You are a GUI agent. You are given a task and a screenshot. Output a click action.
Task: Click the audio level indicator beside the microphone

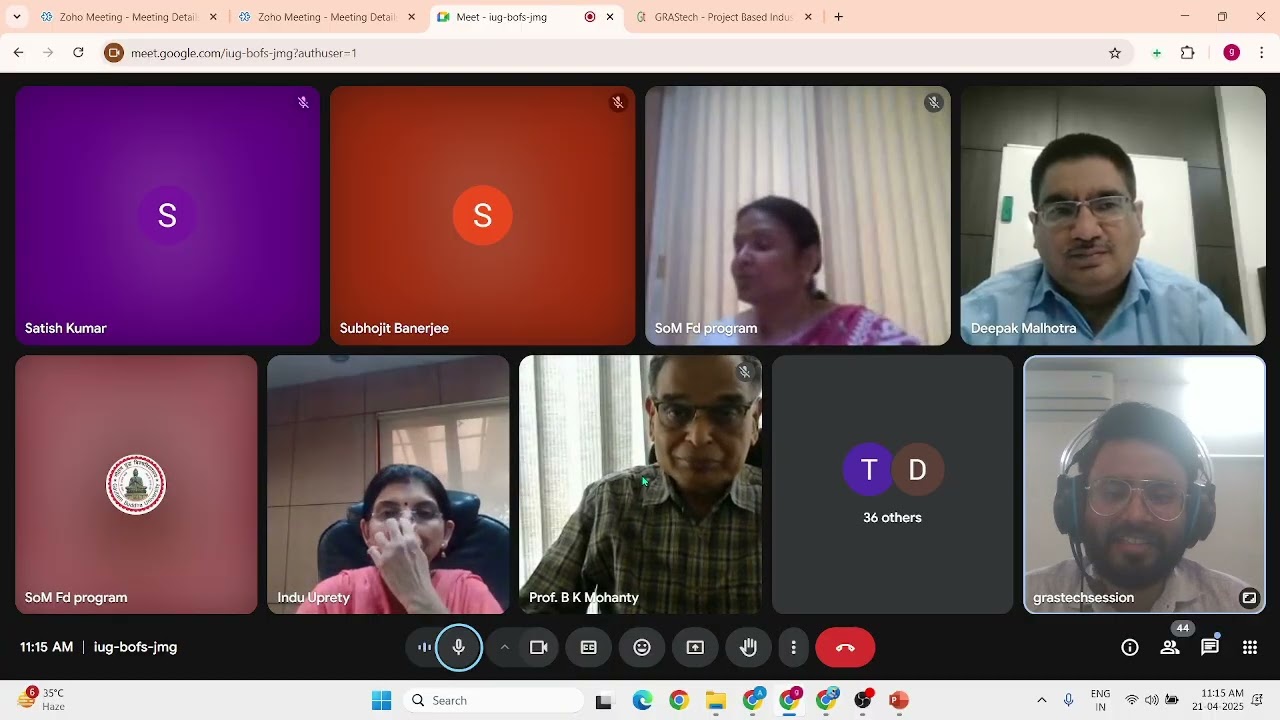click(424, 647)
